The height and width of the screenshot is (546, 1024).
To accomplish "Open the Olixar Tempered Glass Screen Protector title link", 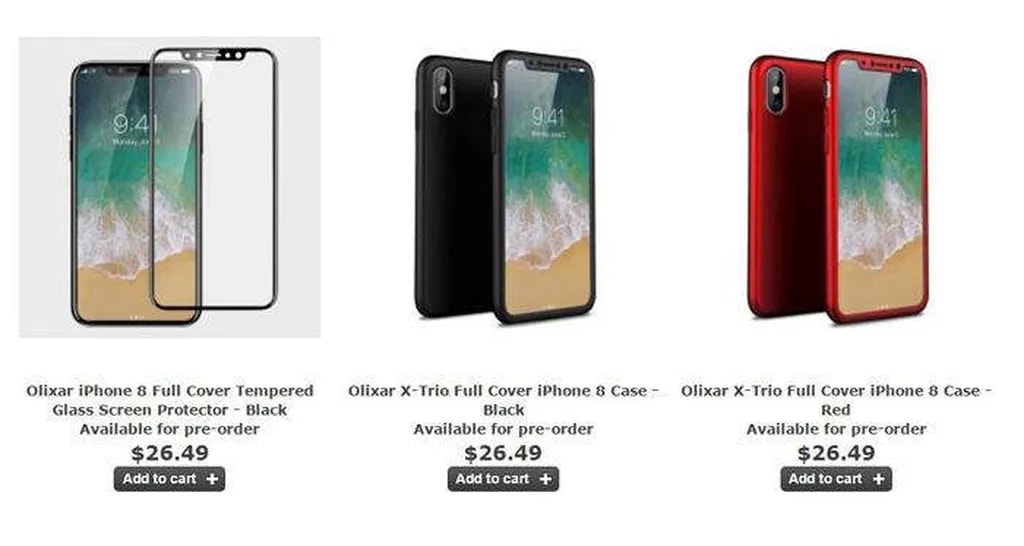I will coord(170,400).
